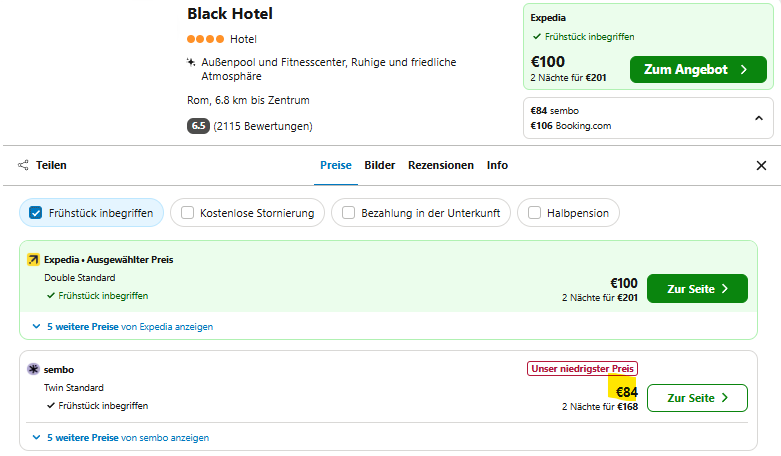Click the €84 sembo price entry
This screenshot has width=781, height=456.
click(554, 111)
